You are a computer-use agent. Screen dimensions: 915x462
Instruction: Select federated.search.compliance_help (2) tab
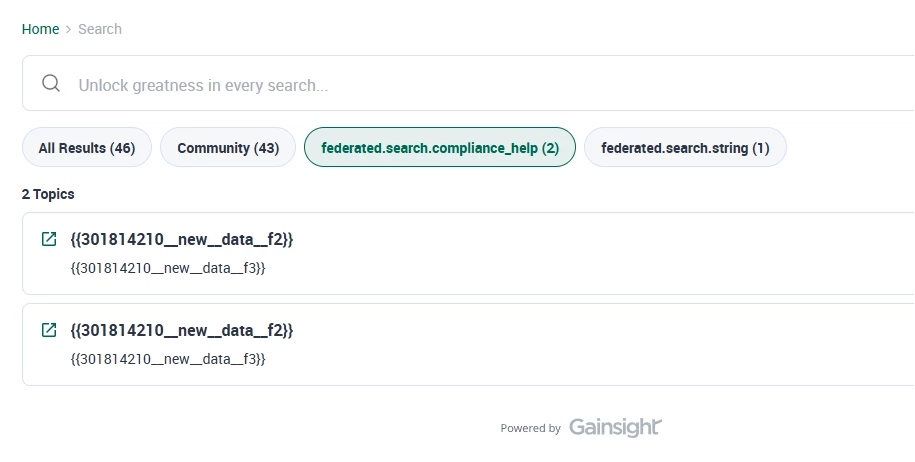pyautogui.click(x=440, y=148)
